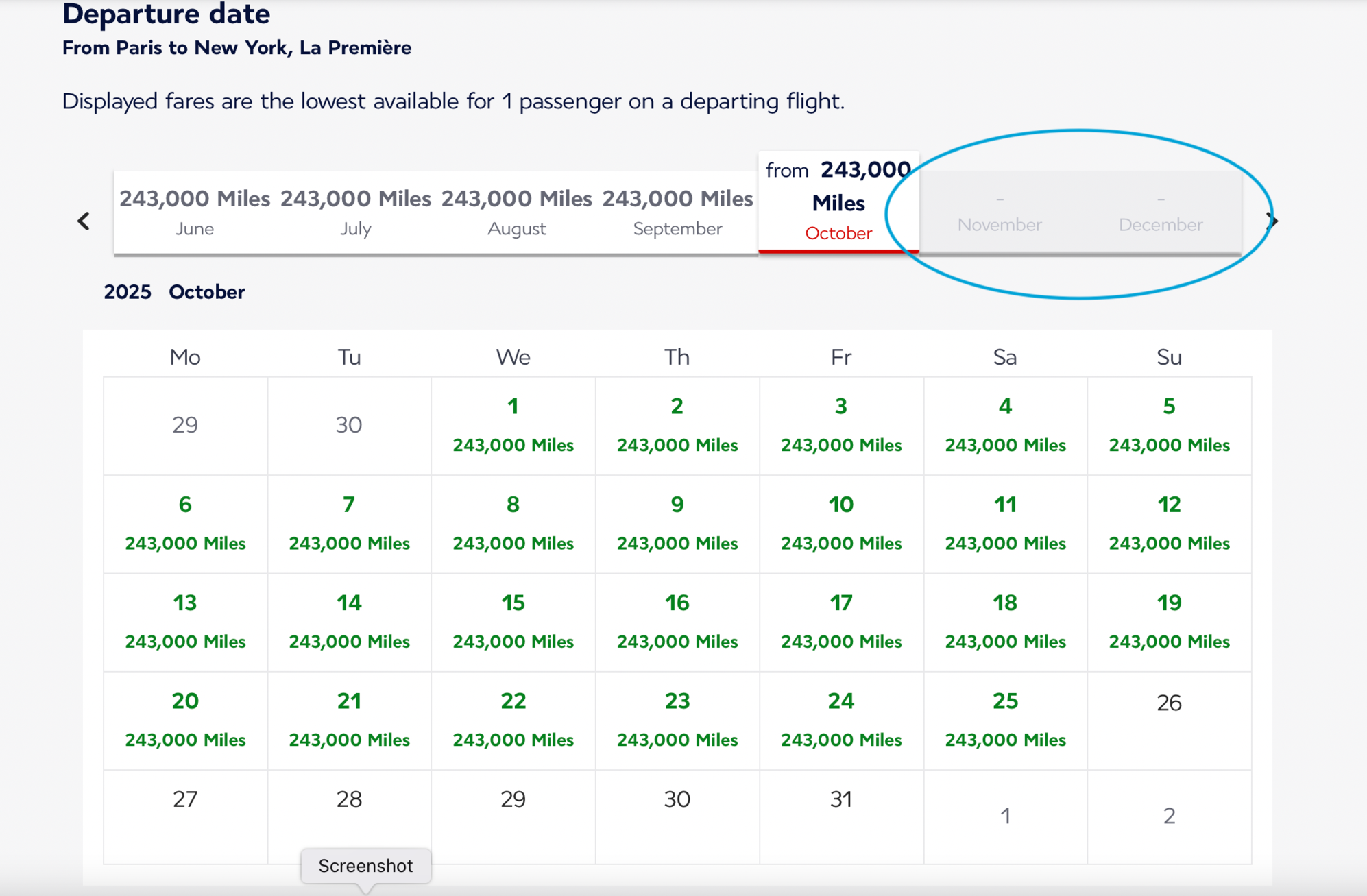Viewport: 1367px width, 896px height.
Task: Open the September month tab
Action: [677, 213]
